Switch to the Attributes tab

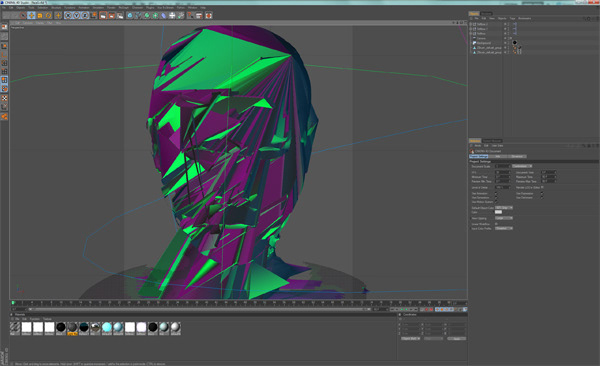pos(475,141)
